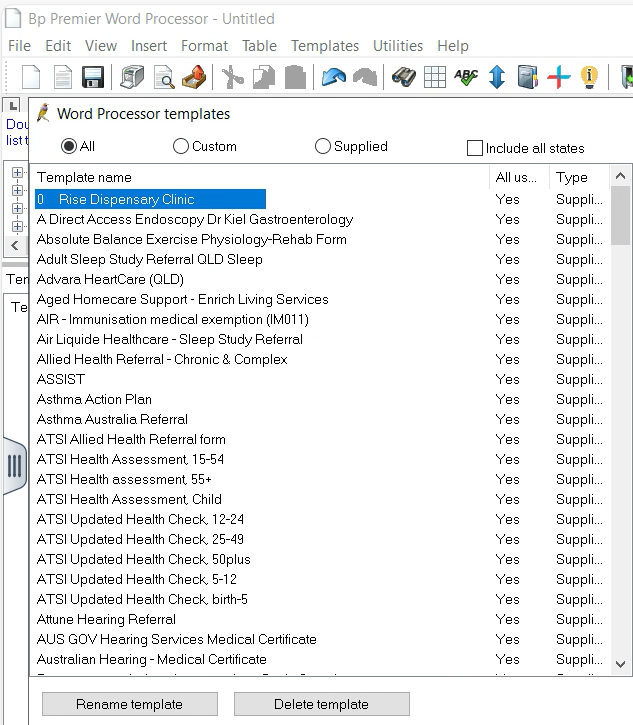
Task: Click the Print icon
Action: 132,77
